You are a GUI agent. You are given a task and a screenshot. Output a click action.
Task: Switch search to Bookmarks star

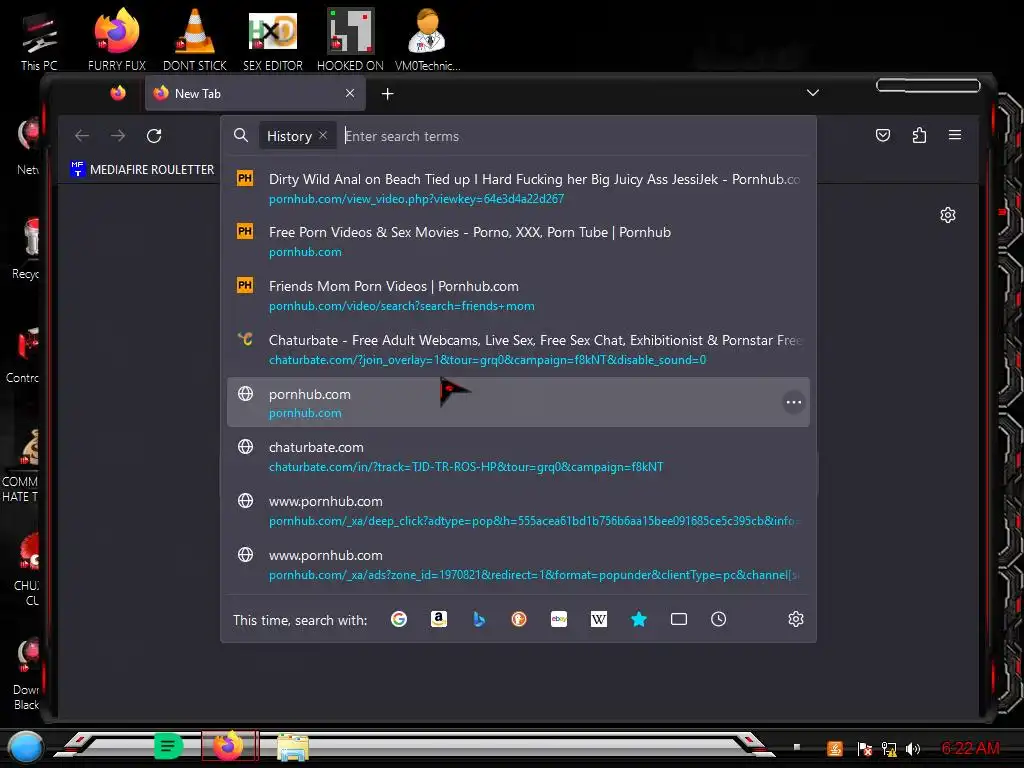pyautogui.click(x=639, y=619)
